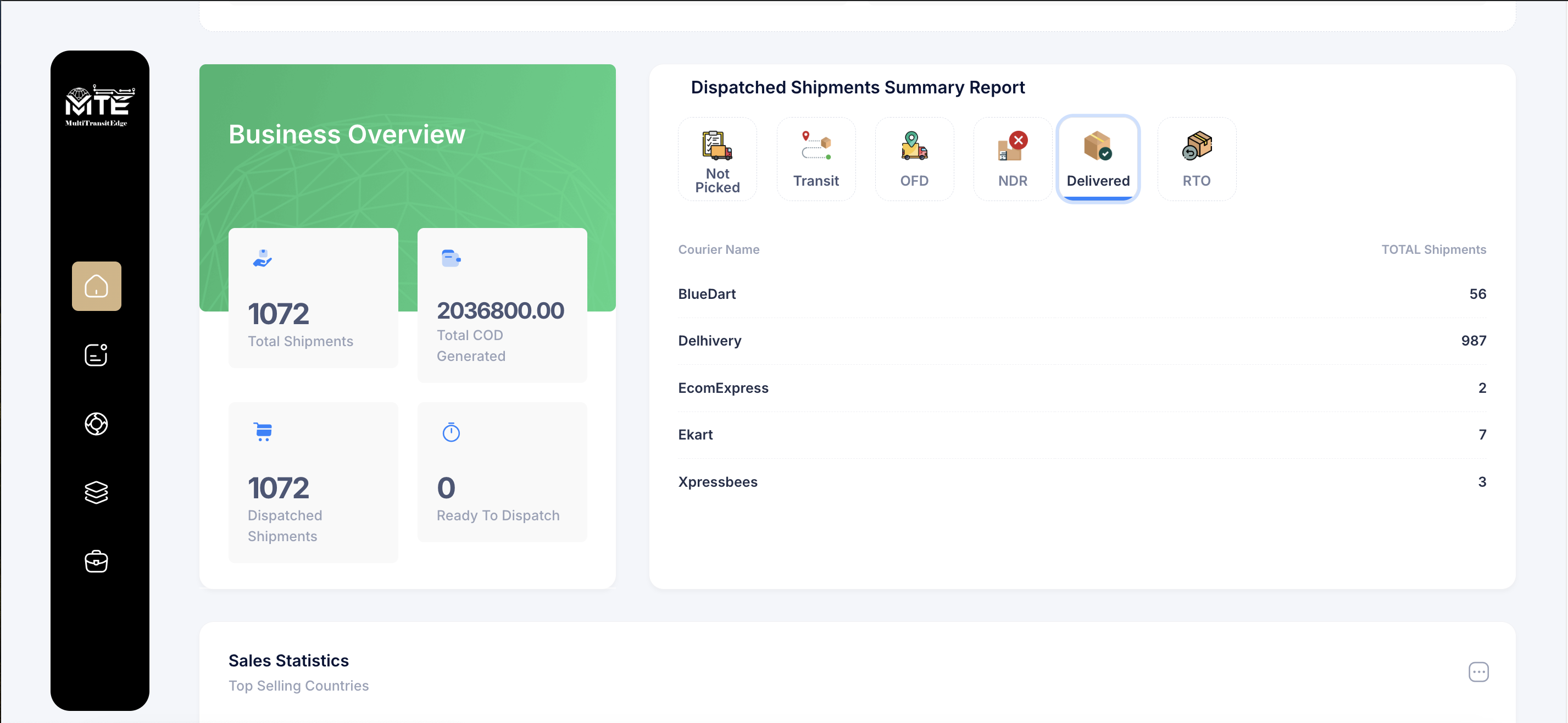Click the Business Overview heading
The image size is (1568, 723).
pos(347,134)
